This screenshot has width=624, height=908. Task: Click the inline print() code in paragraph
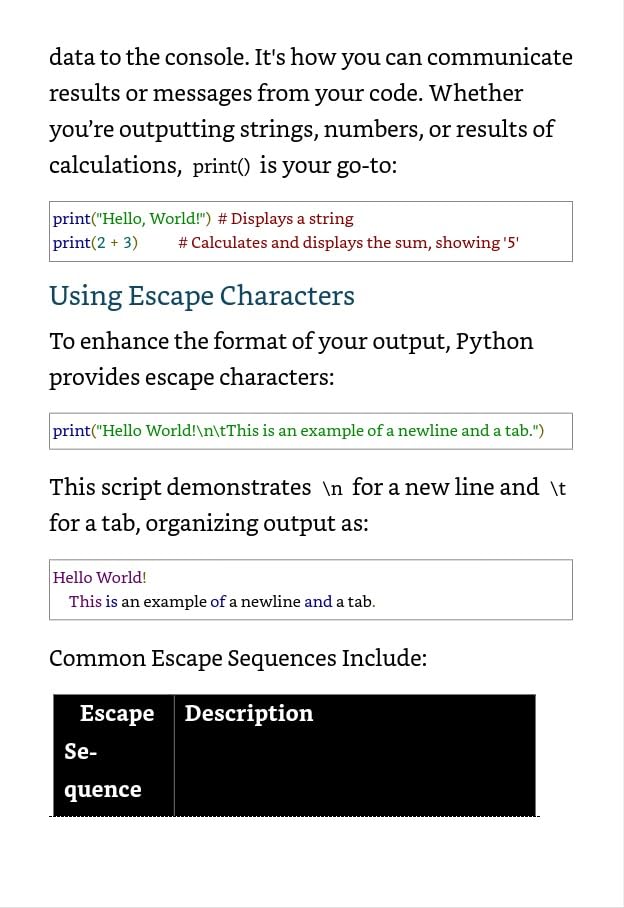coord(221,167)
